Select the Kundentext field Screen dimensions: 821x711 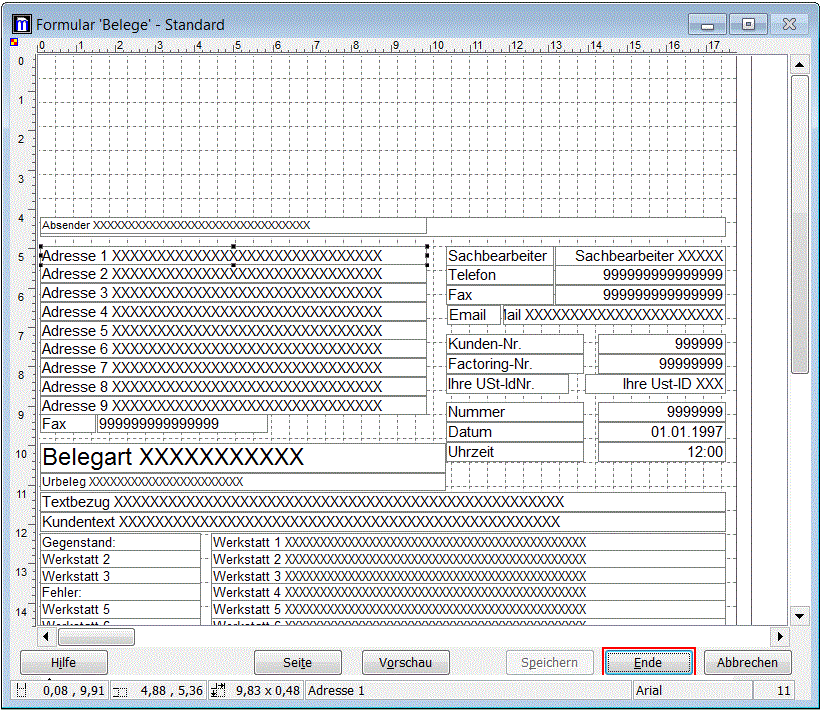(x=383, y=522)
